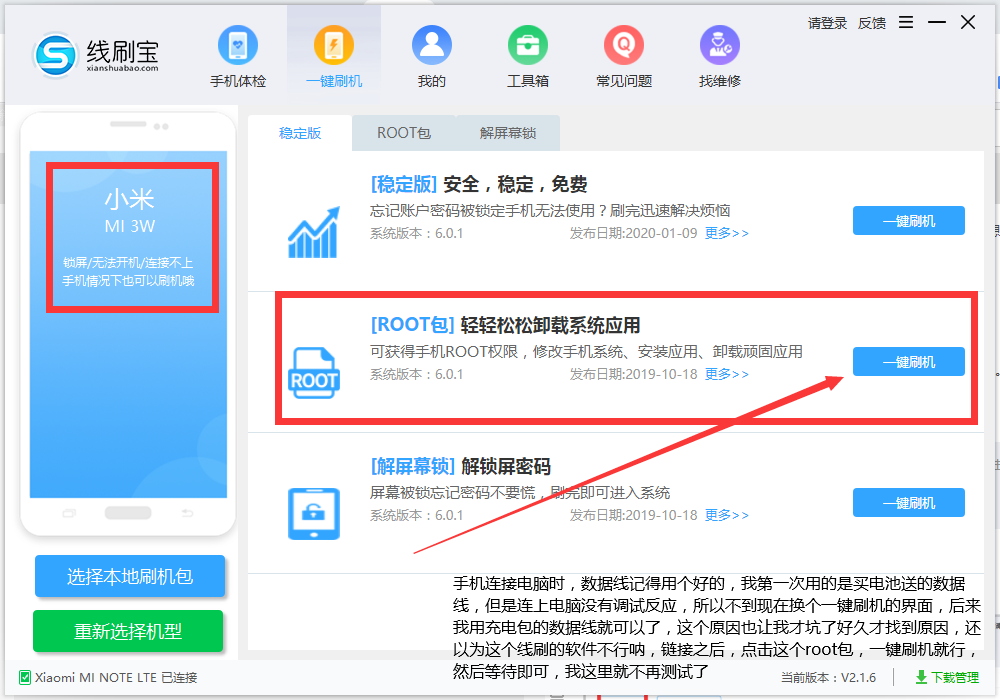The width and height of the screenshot is (1000, 700).
Task: Open 请登录 login link
Action: (827, 24)
